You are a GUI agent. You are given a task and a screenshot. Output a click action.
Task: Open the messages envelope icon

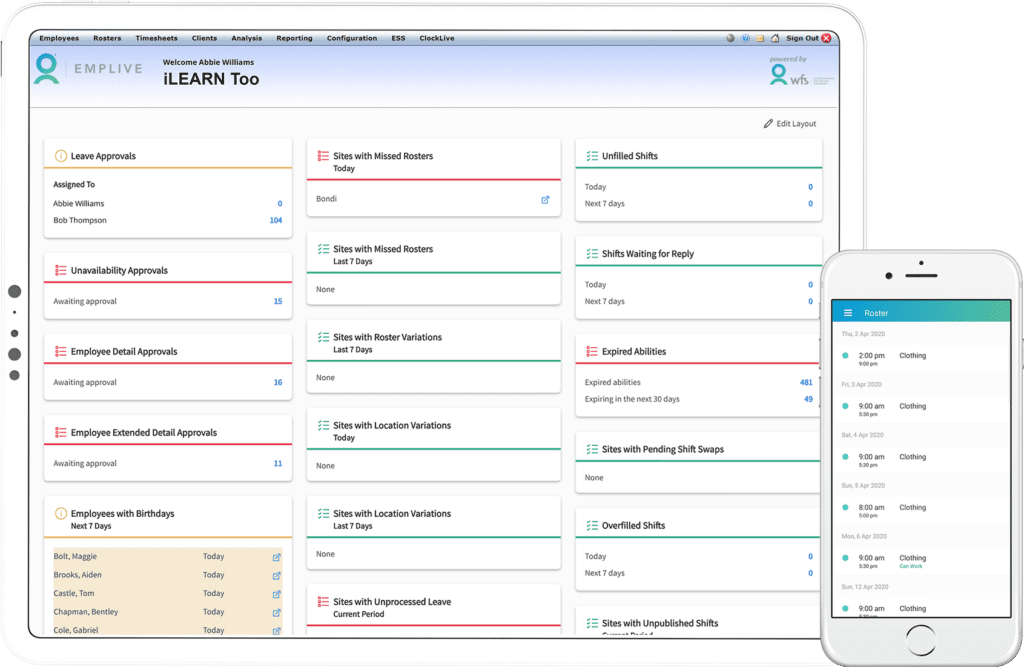pyautogui.click(x=760, y=39)
